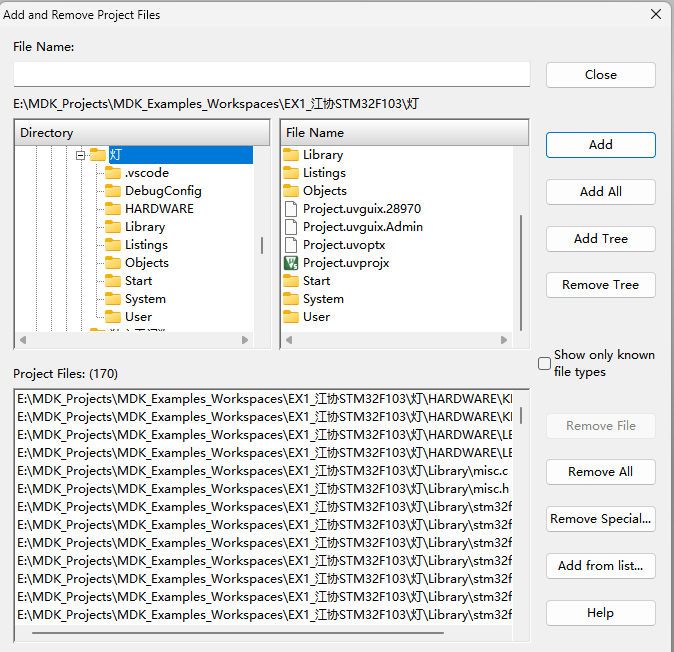Click the Objects folder icon in Directory tree
This screenshot has width=674, height=652.
click(x=113, y=263)
